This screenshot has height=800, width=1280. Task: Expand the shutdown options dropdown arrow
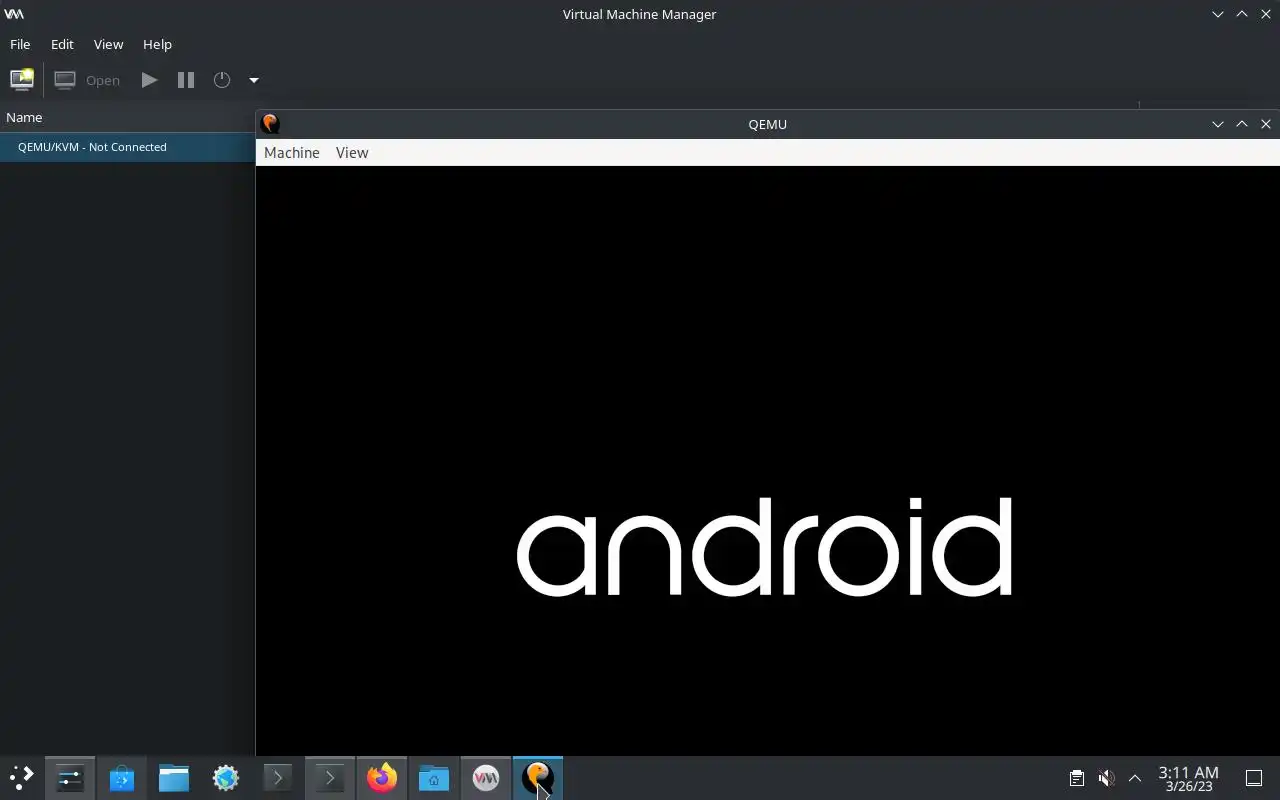[254, 80]
